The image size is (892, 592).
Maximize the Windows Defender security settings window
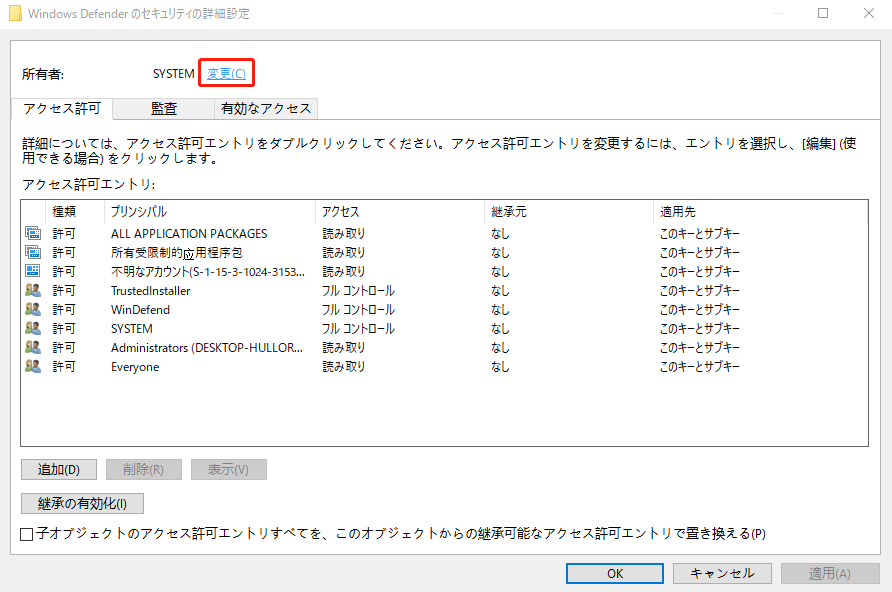[x=823, y=13]
